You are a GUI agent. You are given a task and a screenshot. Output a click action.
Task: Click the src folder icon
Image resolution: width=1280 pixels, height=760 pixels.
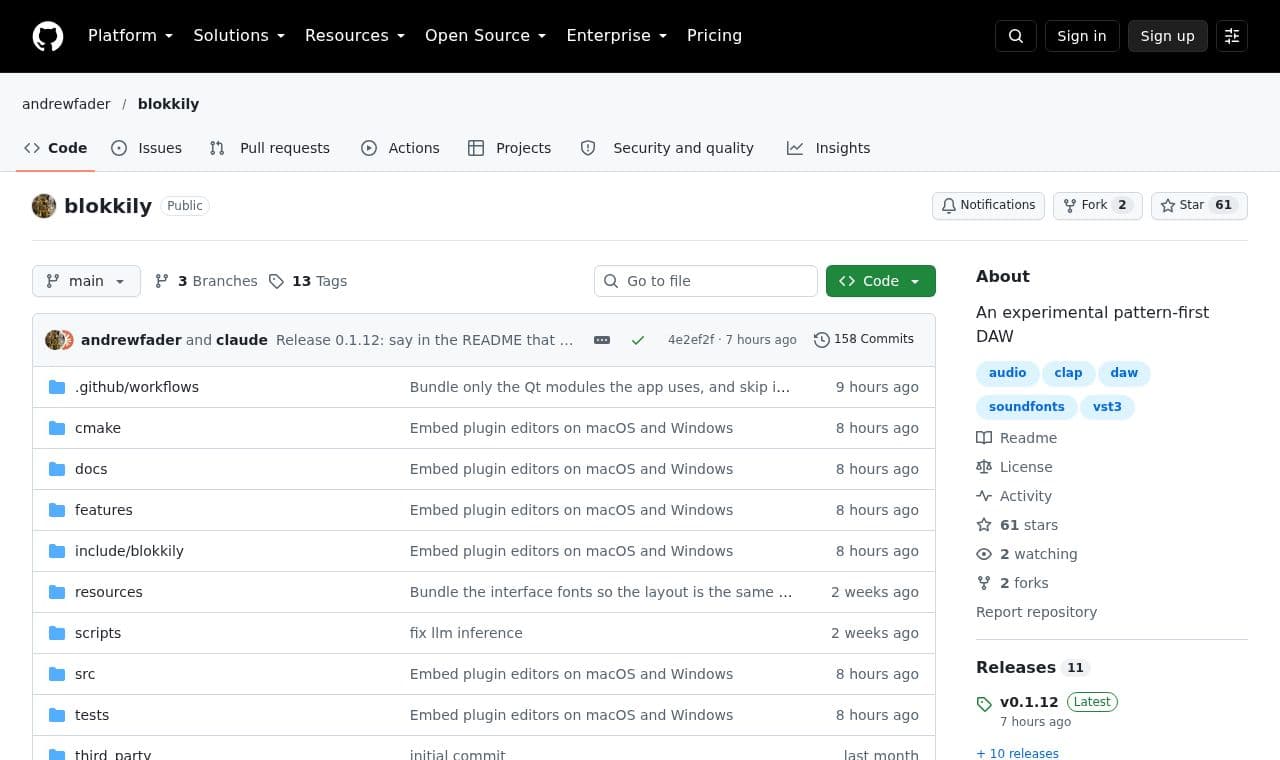[x=57, y=674]
